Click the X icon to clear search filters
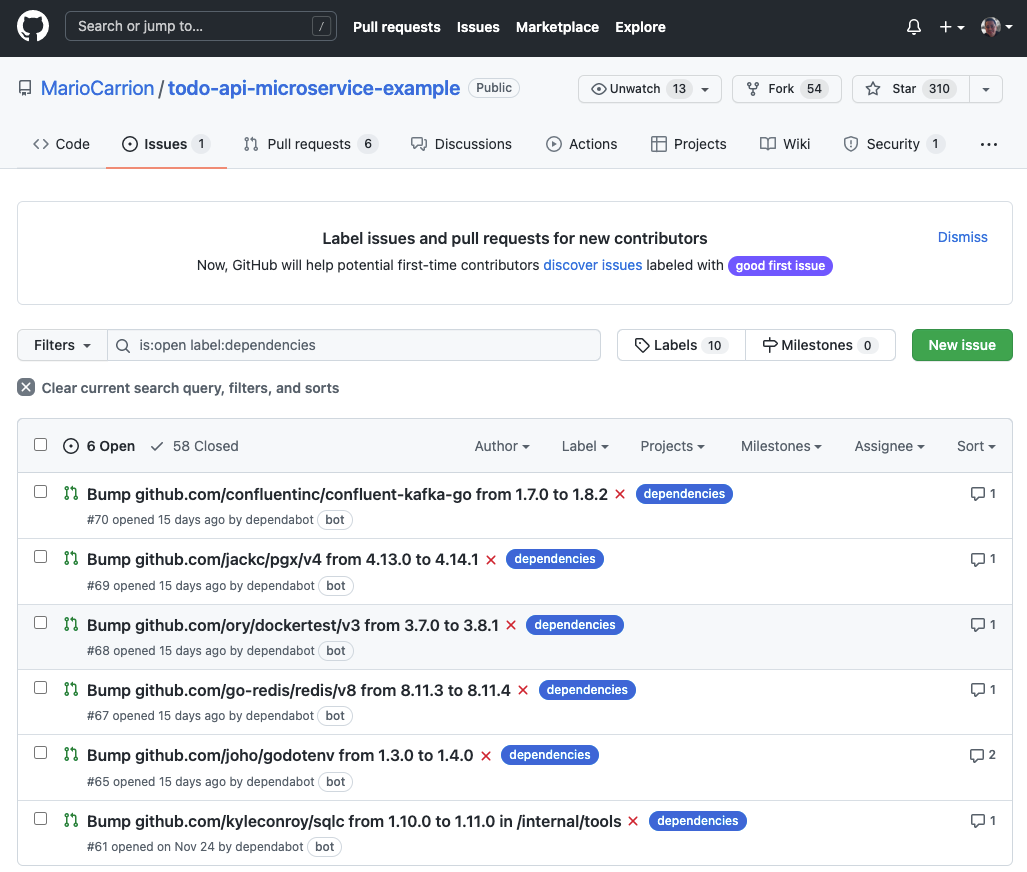1027x872 pixels. pos(26,387)
